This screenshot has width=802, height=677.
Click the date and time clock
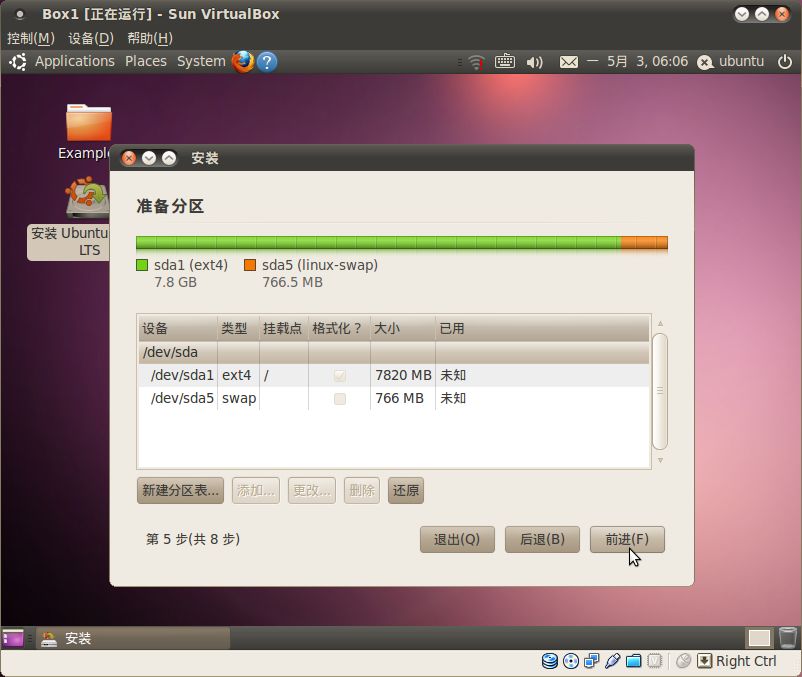pos(637,62)
